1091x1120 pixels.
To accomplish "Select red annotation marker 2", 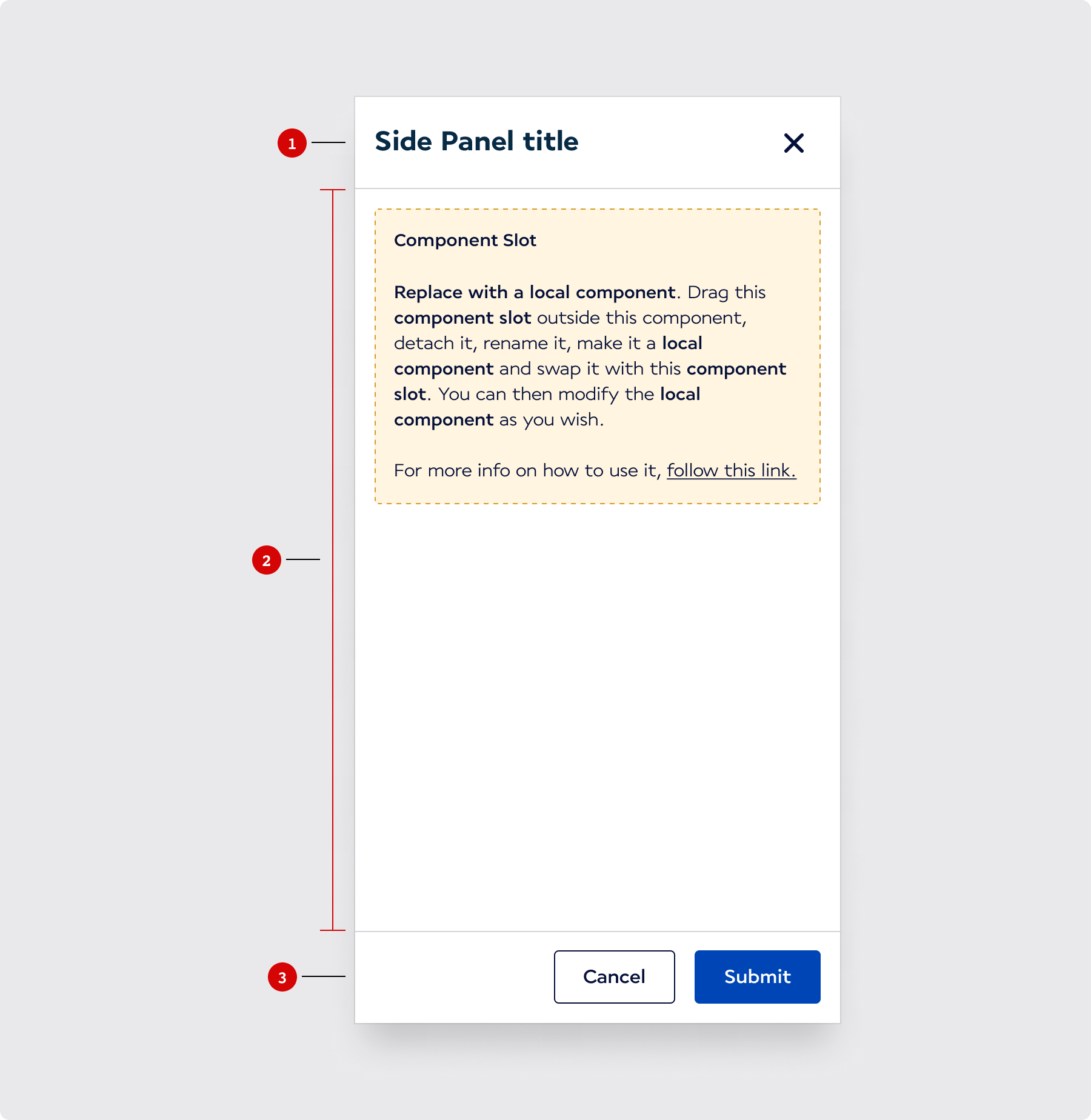I will 267,560.
